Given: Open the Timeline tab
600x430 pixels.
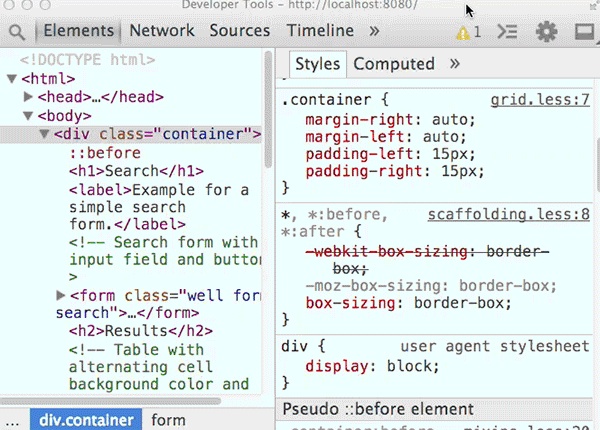Looking at the screenshot, I should click(320, 31).
